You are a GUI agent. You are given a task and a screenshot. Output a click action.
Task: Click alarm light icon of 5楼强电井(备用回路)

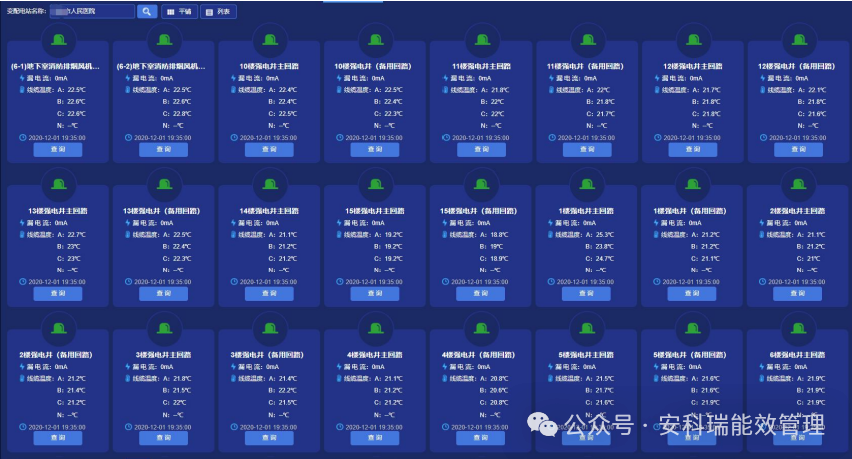pos(693,328)
